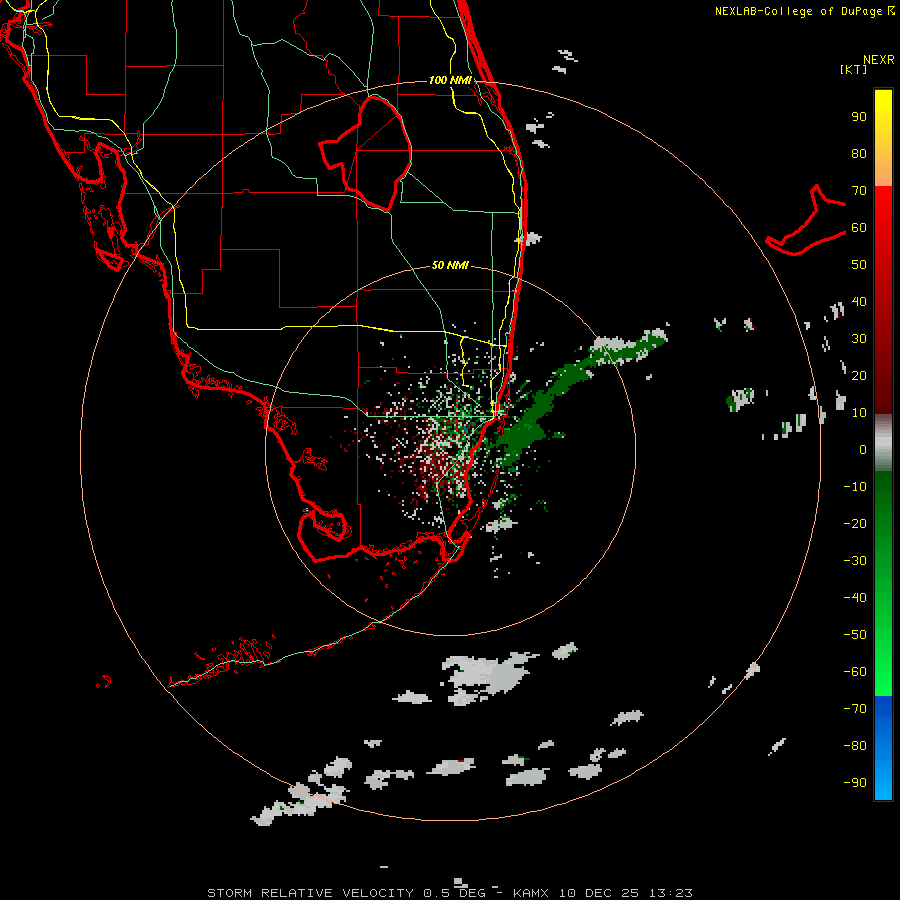Click the KAMX station identifier
This screenshot has width=900, height=900.
[531, 893]
